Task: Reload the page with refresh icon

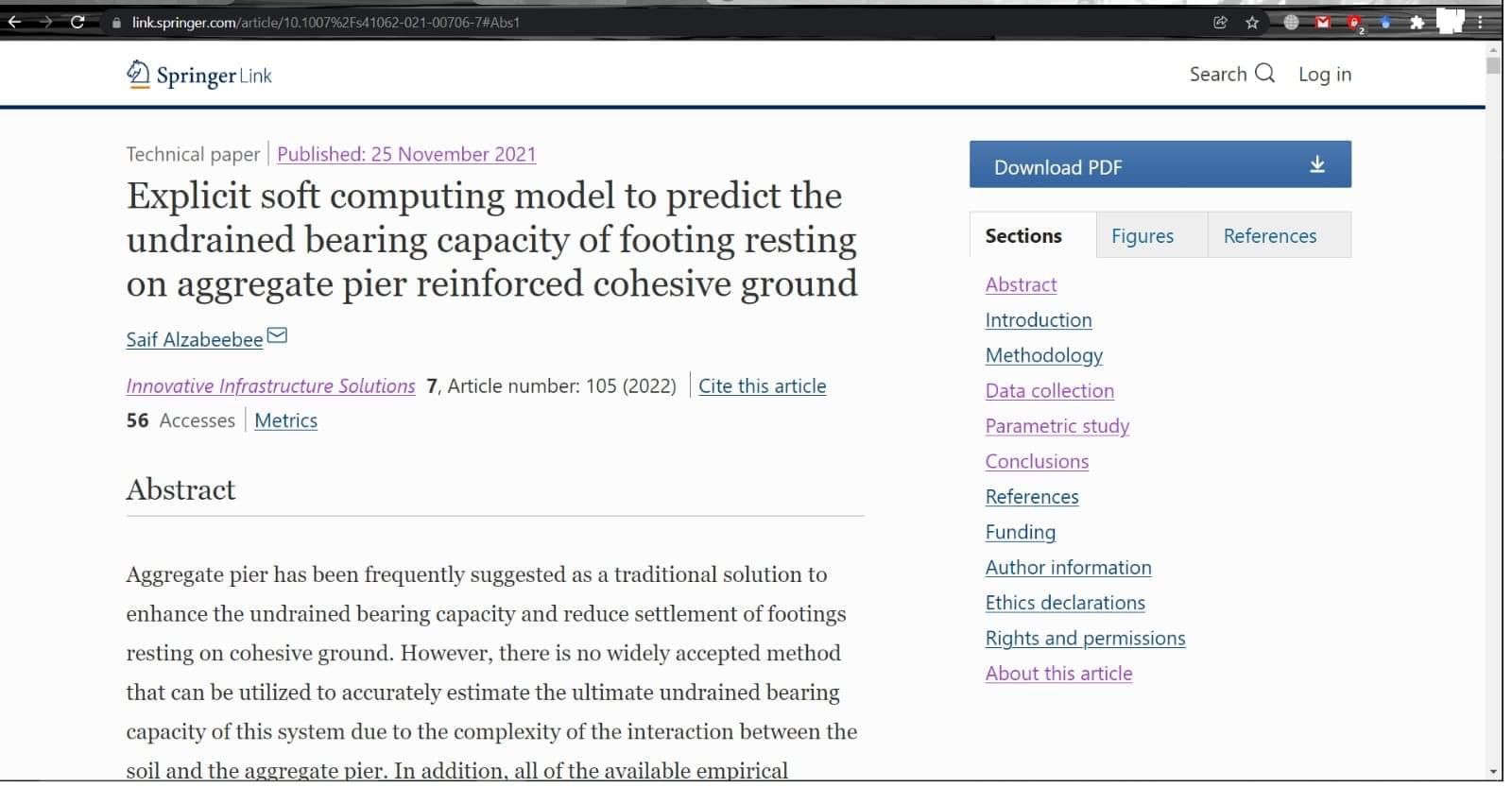Action: pos(77,22)
